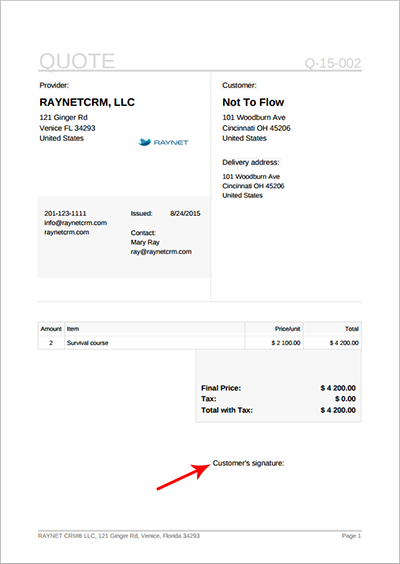Image resolution: width=400 pixels, height=564 pixels.
Task: Click the Total column header
Action: click(351, 329)
